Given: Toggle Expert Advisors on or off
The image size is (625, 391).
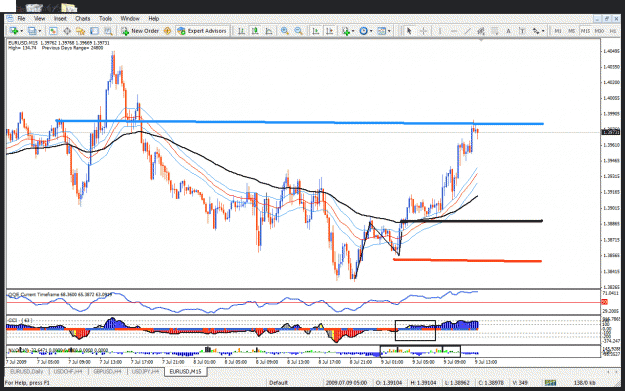Looking at the screenshot, I should click(x=202, y=31).
